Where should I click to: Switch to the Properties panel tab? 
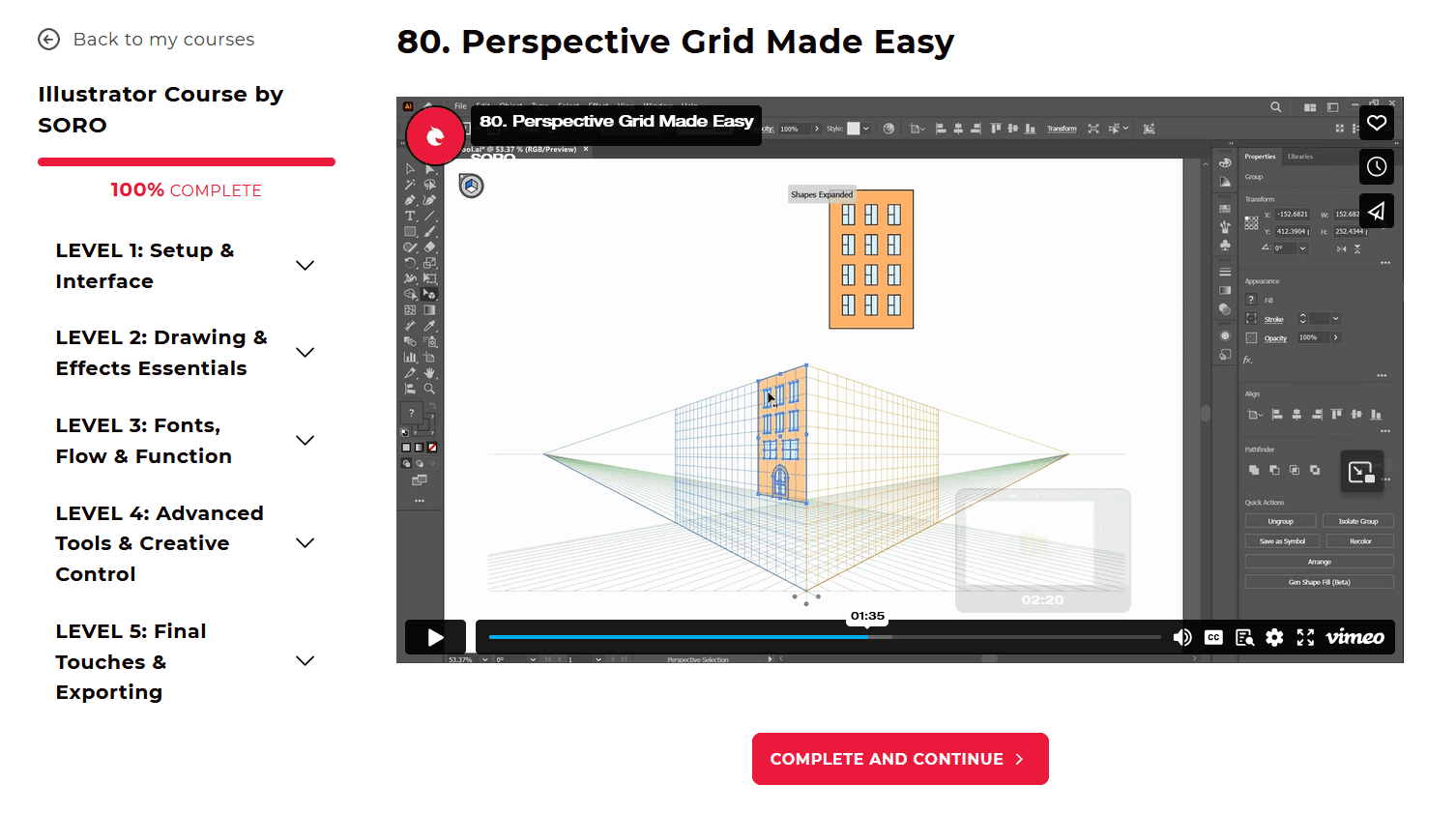(x=1260, y=157)
